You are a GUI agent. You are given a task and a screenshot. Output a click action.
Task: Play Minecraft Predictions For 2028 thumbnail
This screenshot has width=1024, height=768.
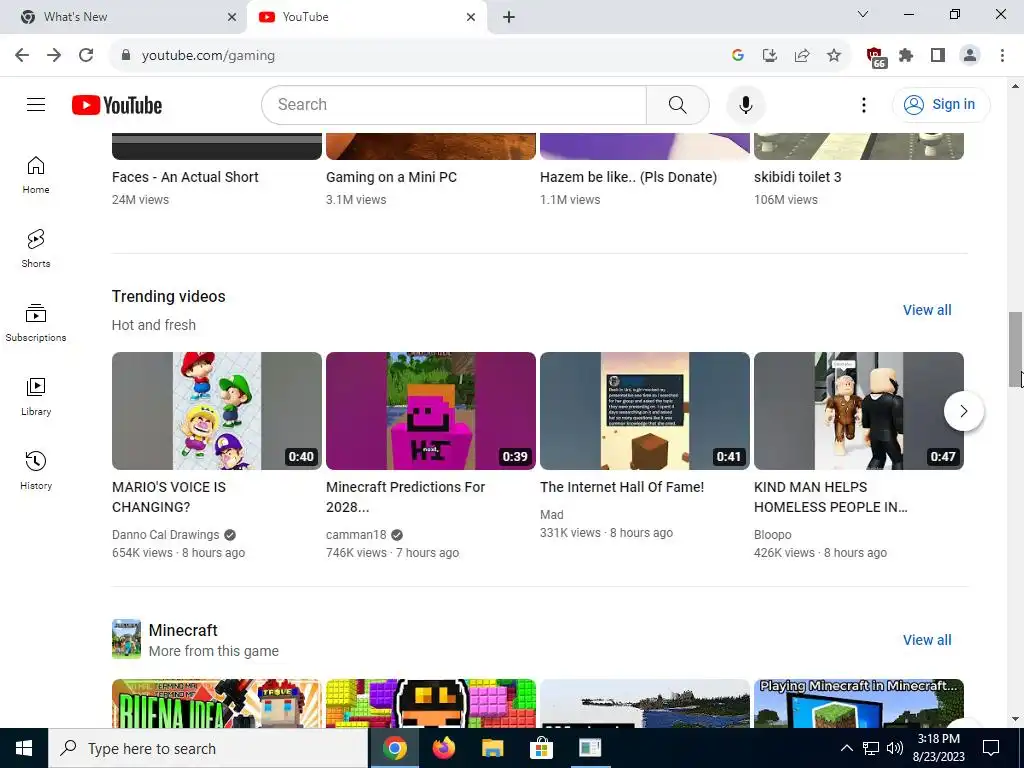(430, 411)
